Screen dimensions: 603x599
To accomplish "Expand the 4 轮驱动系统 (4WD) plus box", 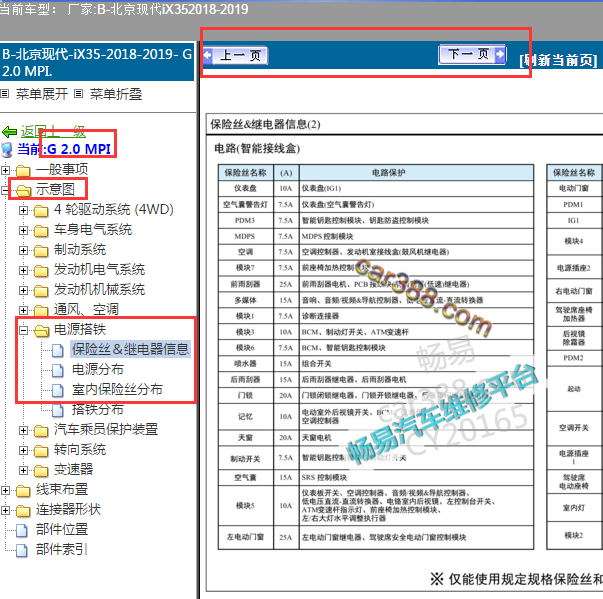I will click(23, 210).
